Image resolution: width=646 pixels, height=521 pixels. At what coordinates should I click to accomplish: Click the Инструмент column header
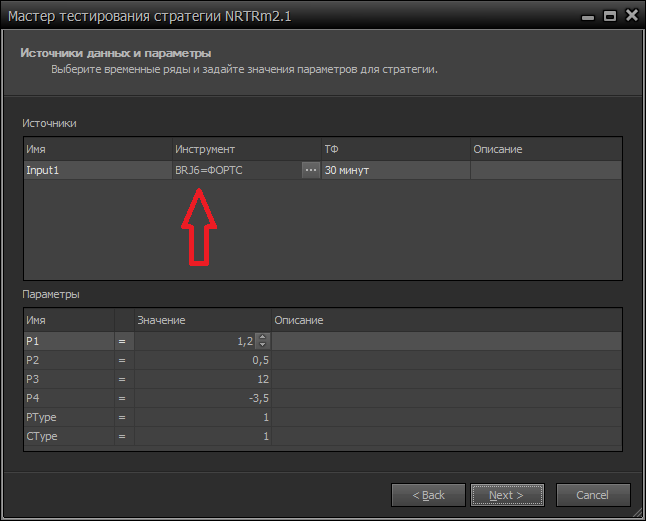pos(246,149)
